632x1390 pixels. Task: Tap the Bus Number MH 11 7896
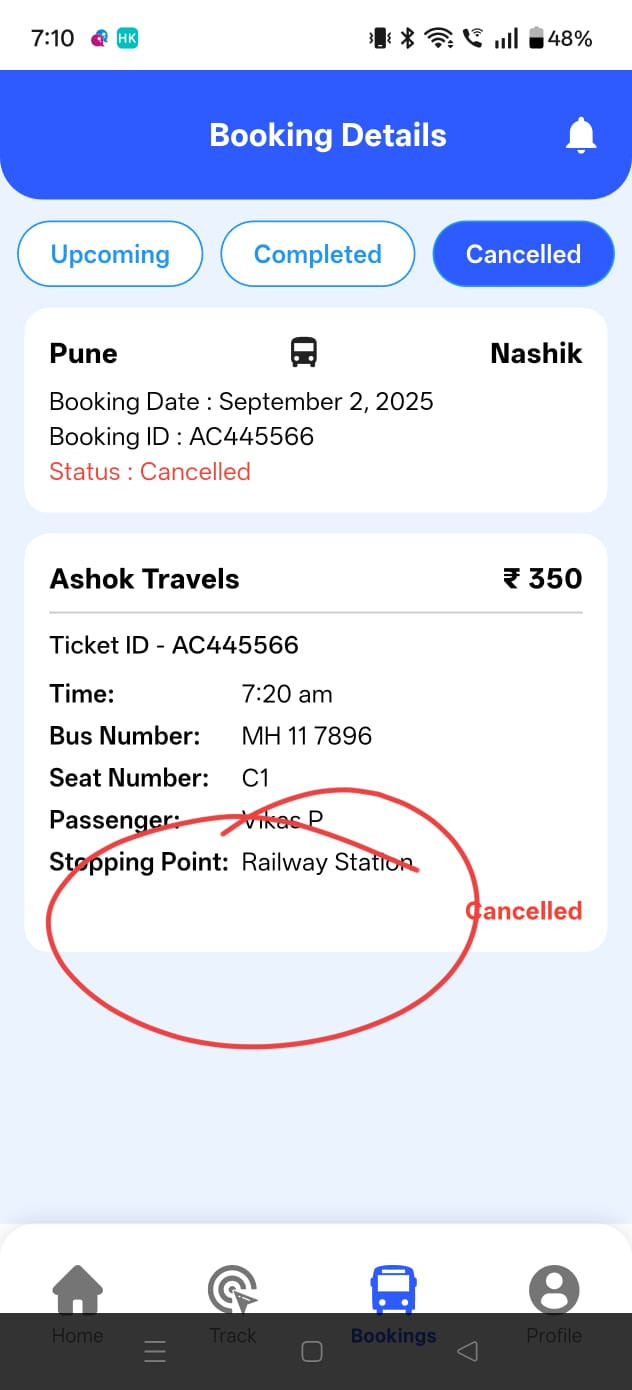coord(306,736)
